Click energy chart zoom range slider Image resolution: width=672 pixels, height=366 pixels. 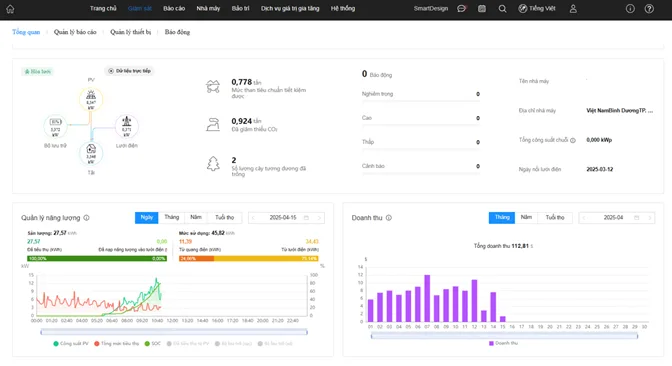point(174,332)
